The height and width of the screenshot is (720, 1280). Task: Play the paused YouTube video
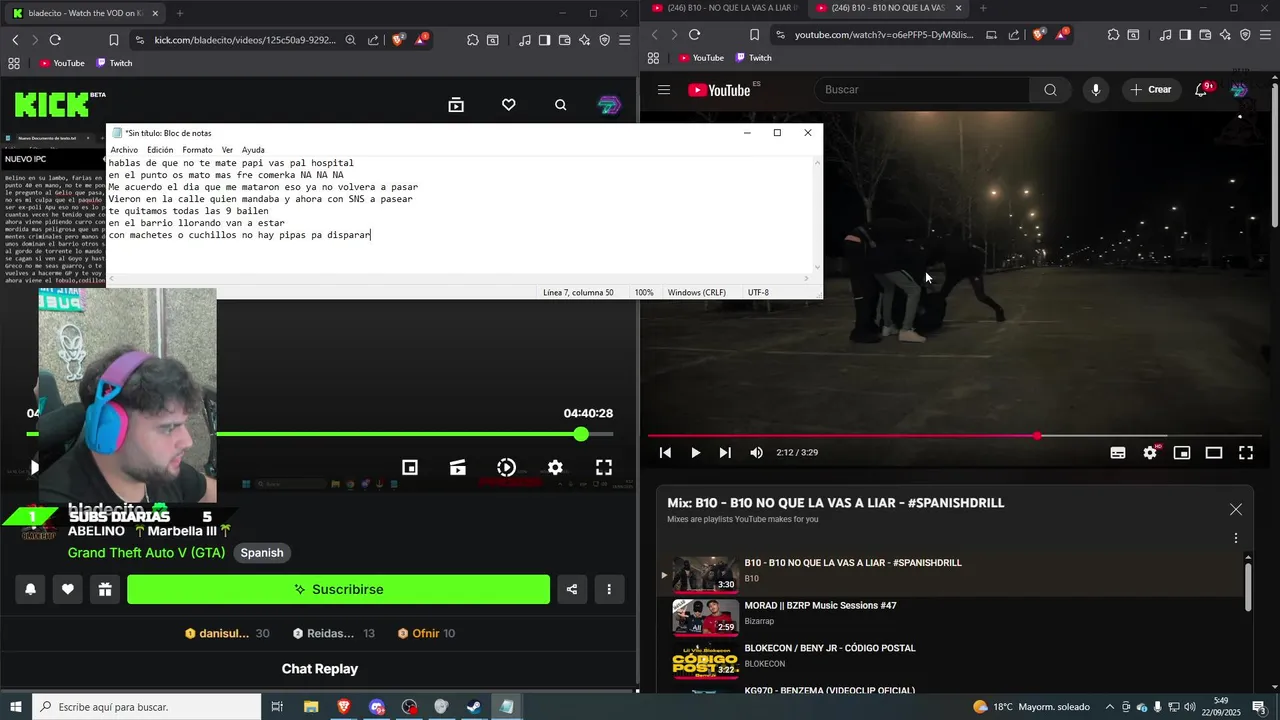tap(695, 453)
